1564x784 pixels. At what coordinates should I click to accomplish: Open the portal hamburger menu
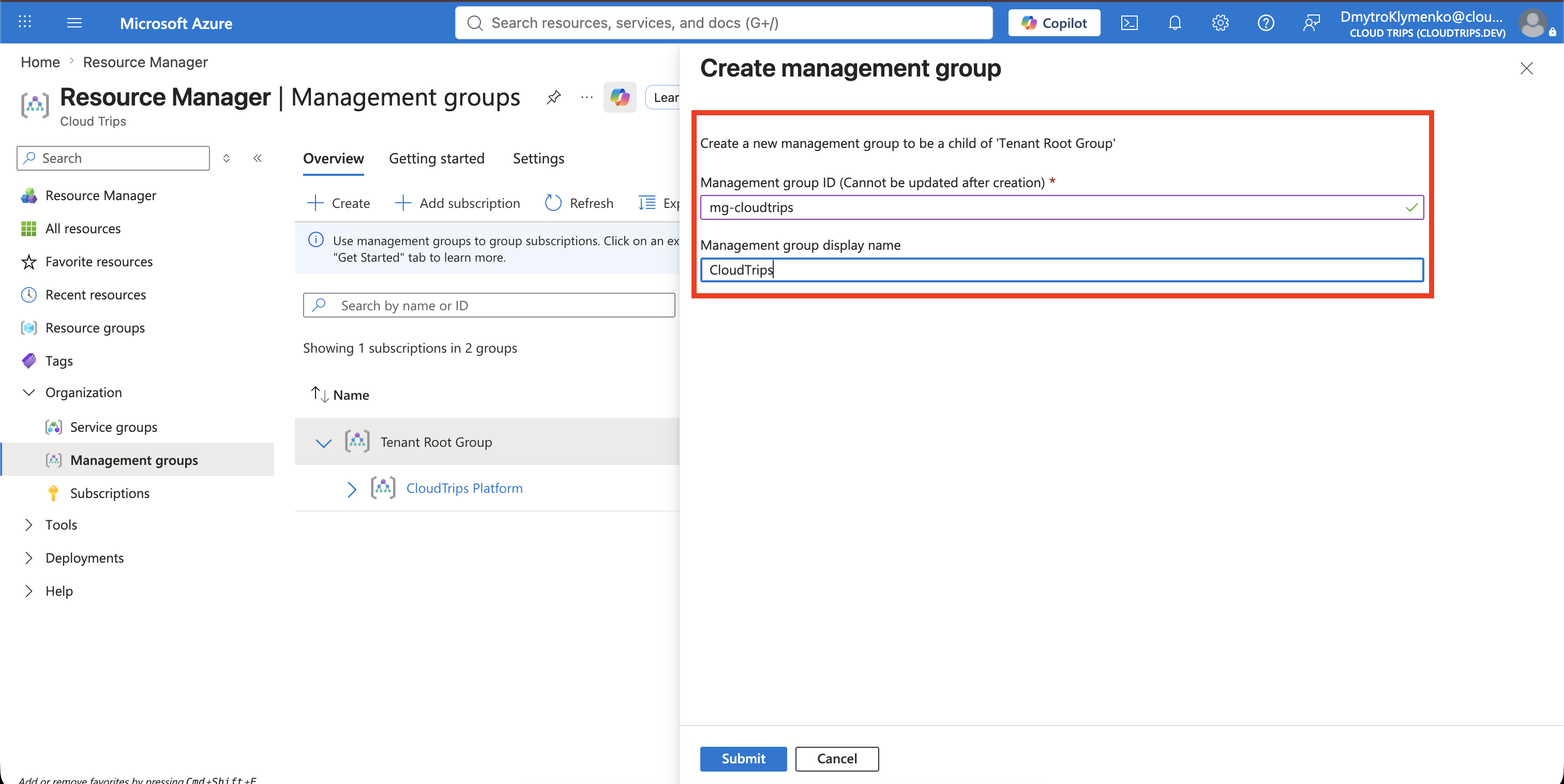(x=74, y=22)
